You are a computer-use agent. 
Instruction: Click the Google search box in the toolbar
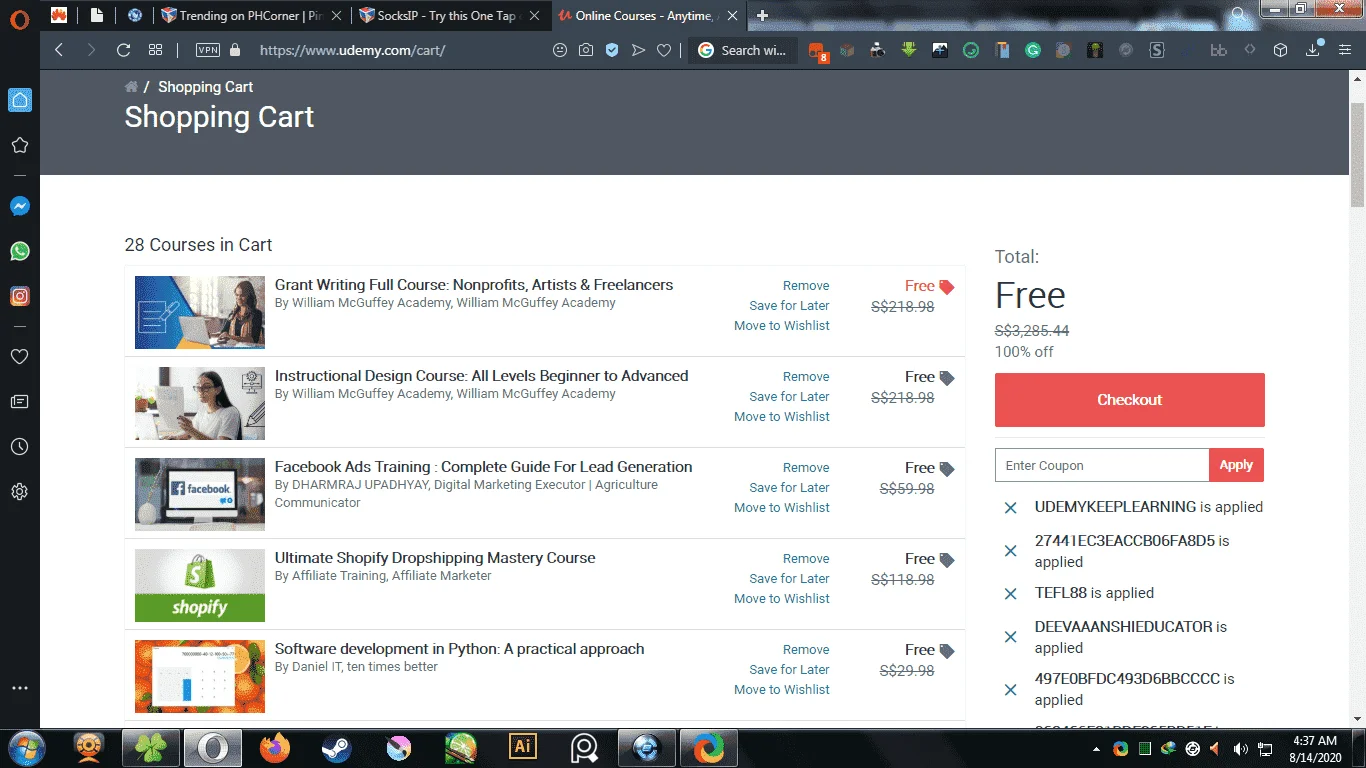[743, 50]
